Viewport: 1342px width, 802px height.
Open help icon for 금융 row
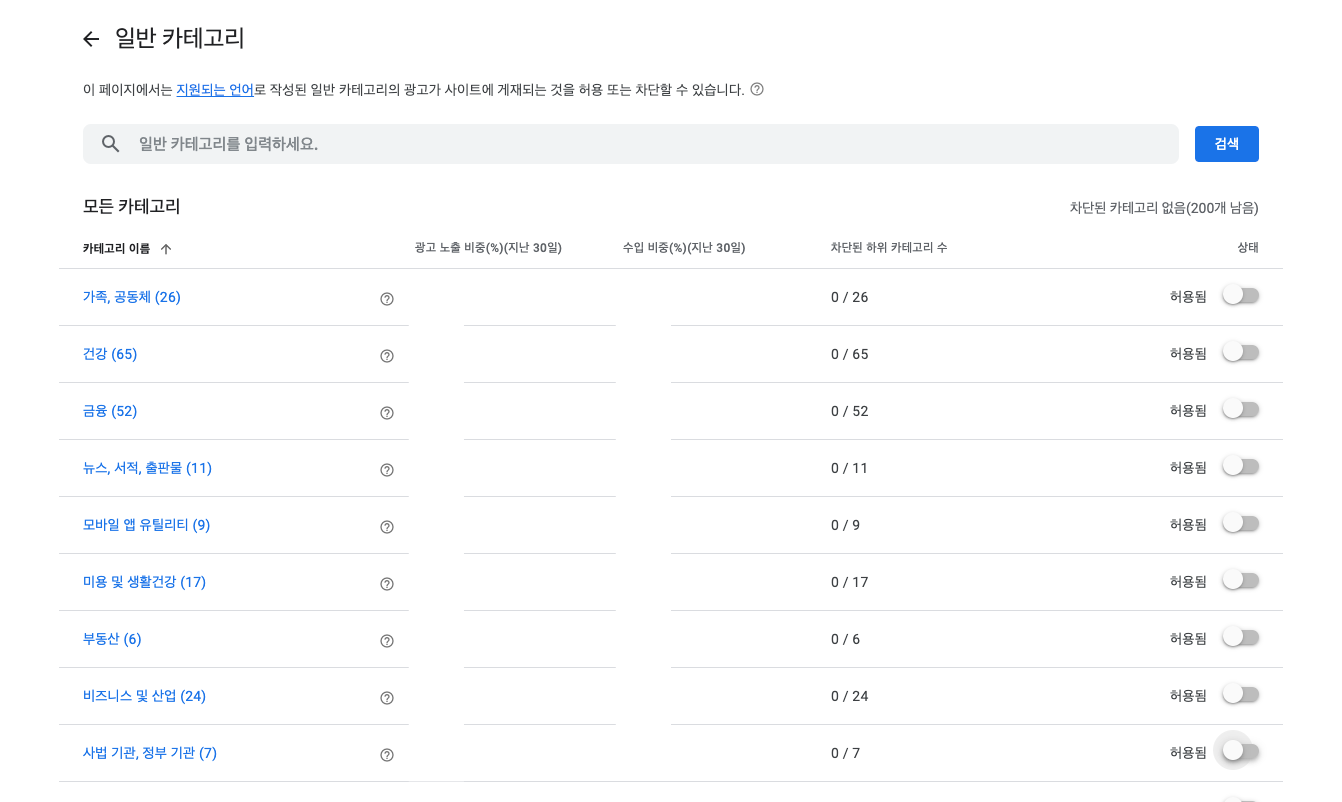[387, 412]
